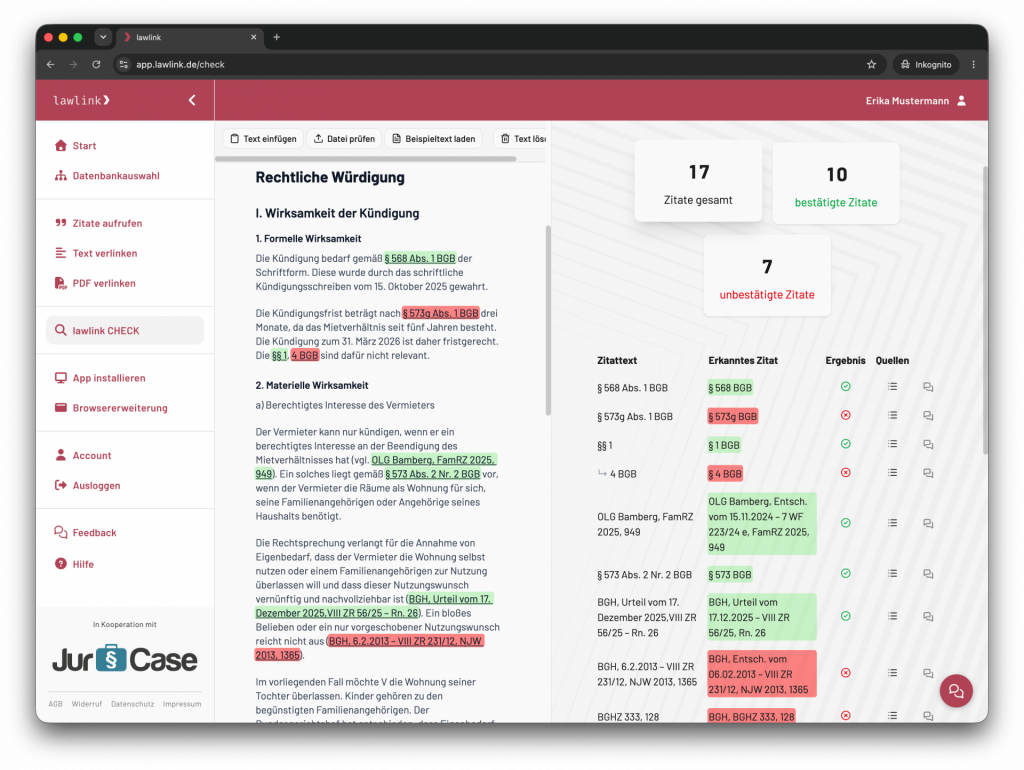Open the browser three-dot menu
Image resolution: width=1024 pixels, height=770 pixels.
(x=973, y=65)
